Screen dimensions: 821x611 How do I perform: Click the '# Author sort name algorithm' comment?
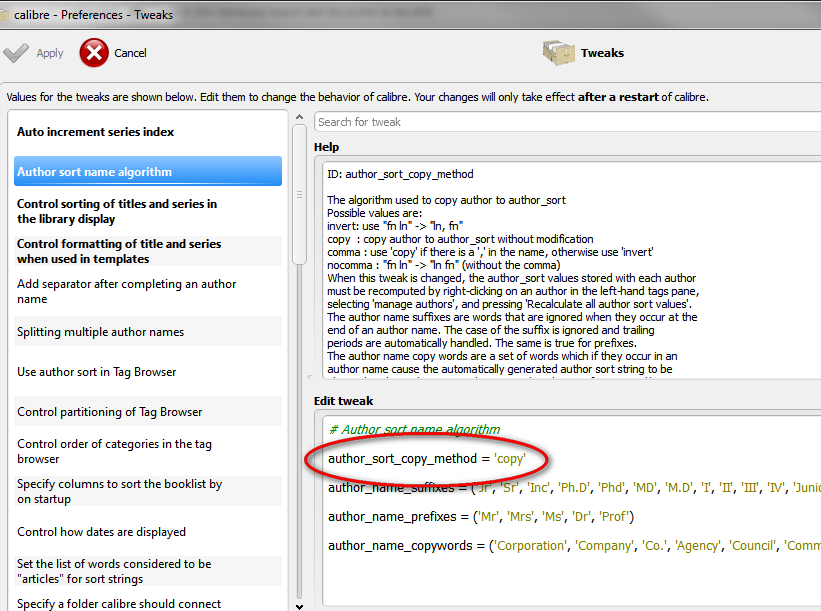point(414,430)
